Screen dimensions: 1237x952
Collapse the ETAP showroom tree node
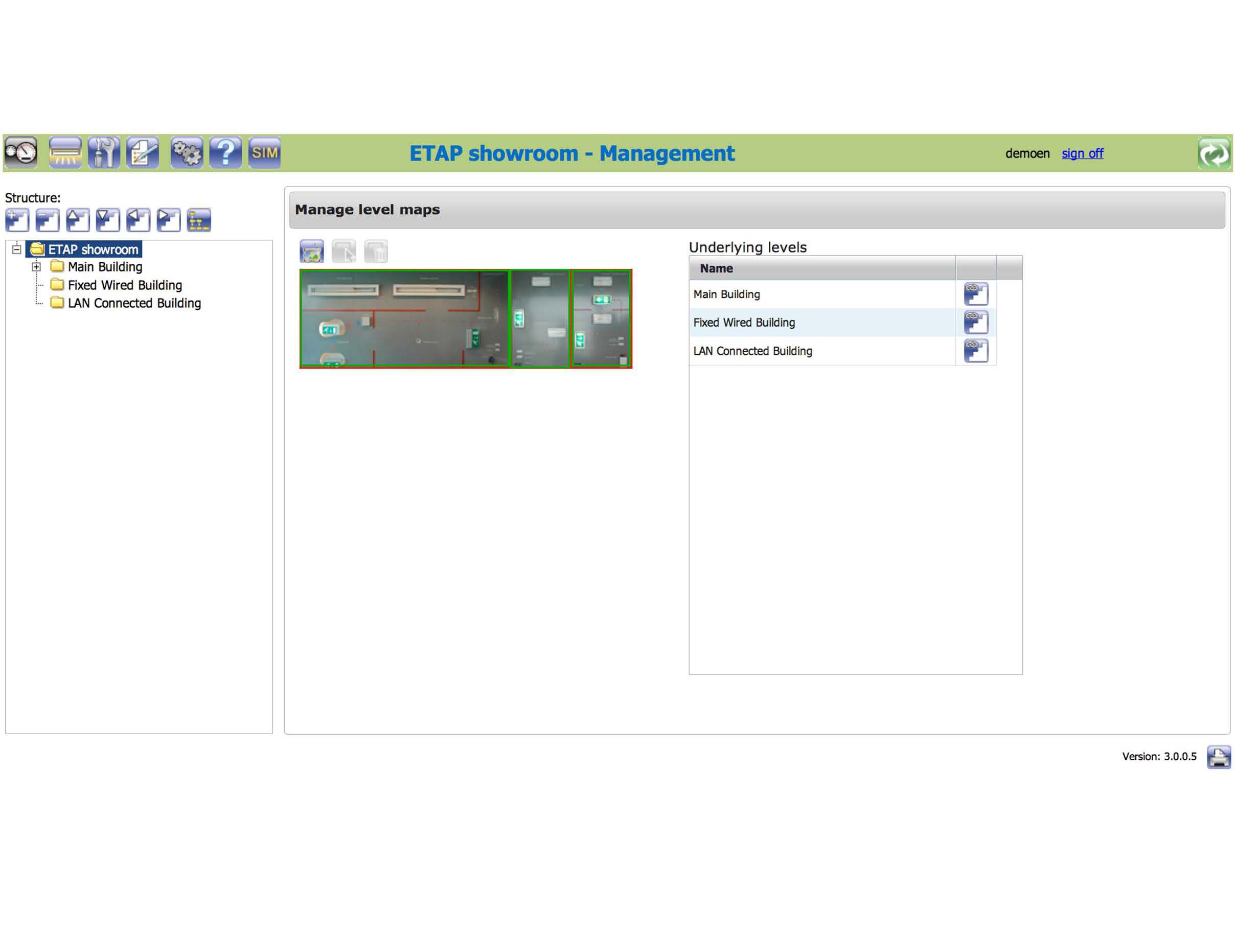[17, 249]
